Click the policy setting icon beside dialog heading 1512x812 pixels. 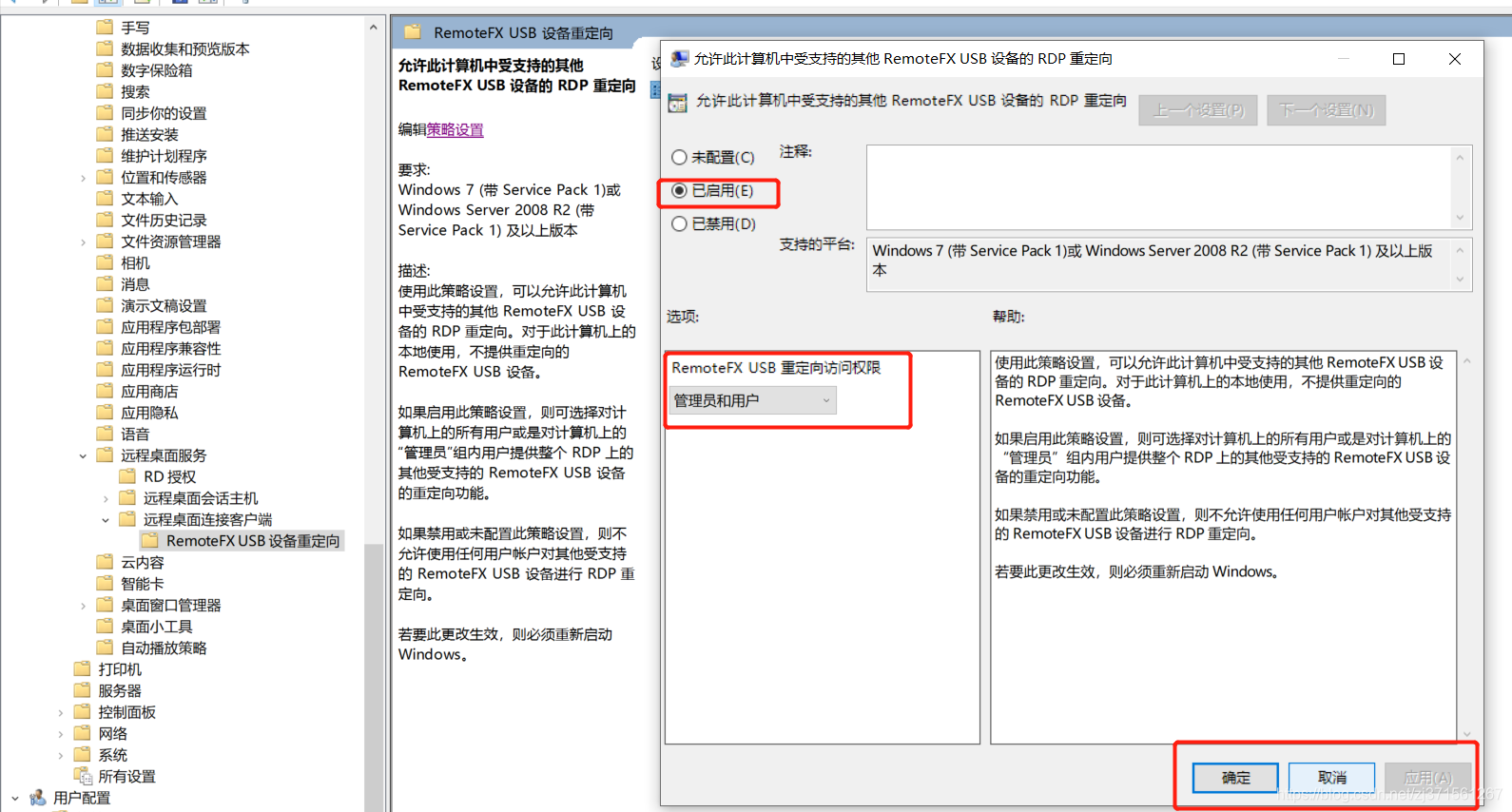tap(677, 102)
